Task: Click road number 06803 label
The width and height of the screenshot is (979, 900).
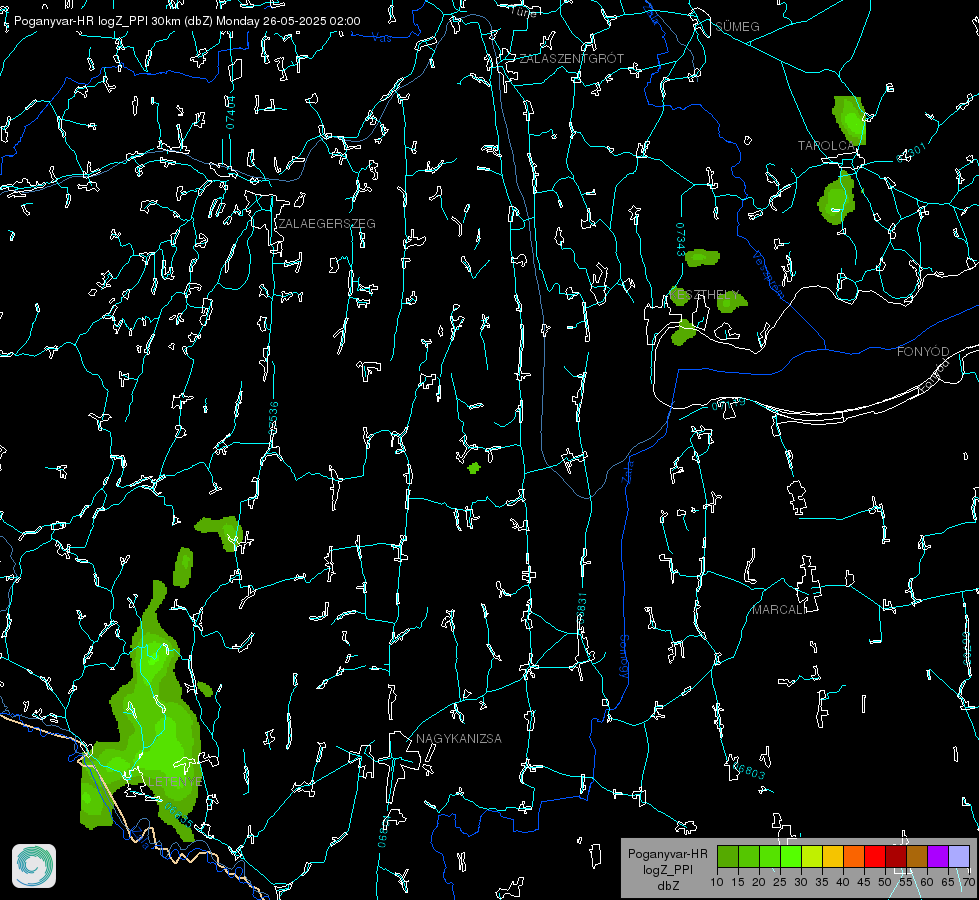Action: pyautogui.click(x=747, y=770)
